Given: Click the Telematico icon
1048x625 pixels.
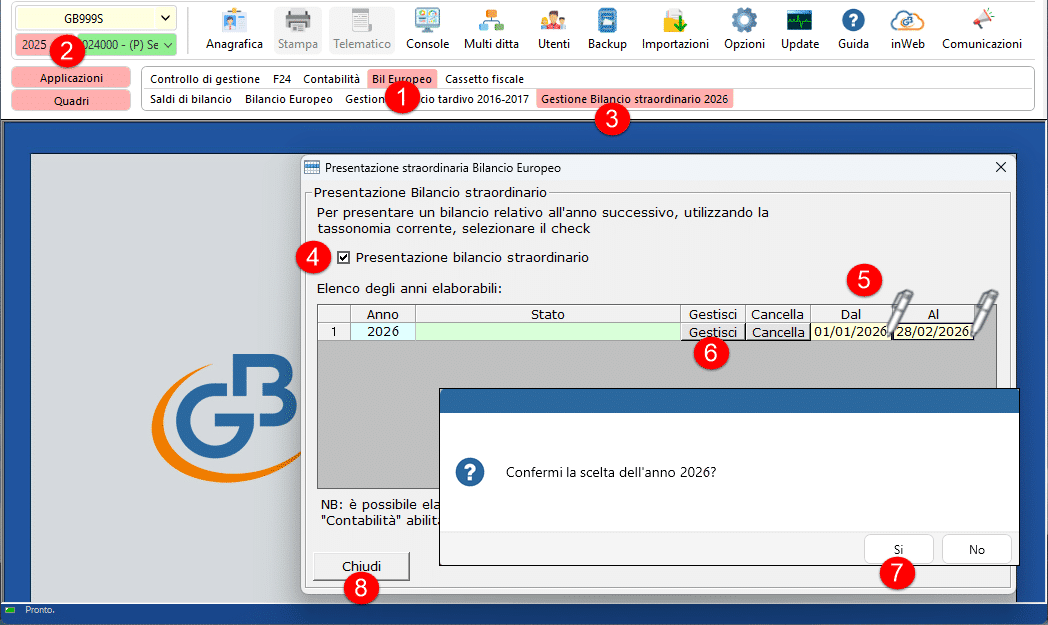Looking at the screenshot, I should tap(362, 30).
